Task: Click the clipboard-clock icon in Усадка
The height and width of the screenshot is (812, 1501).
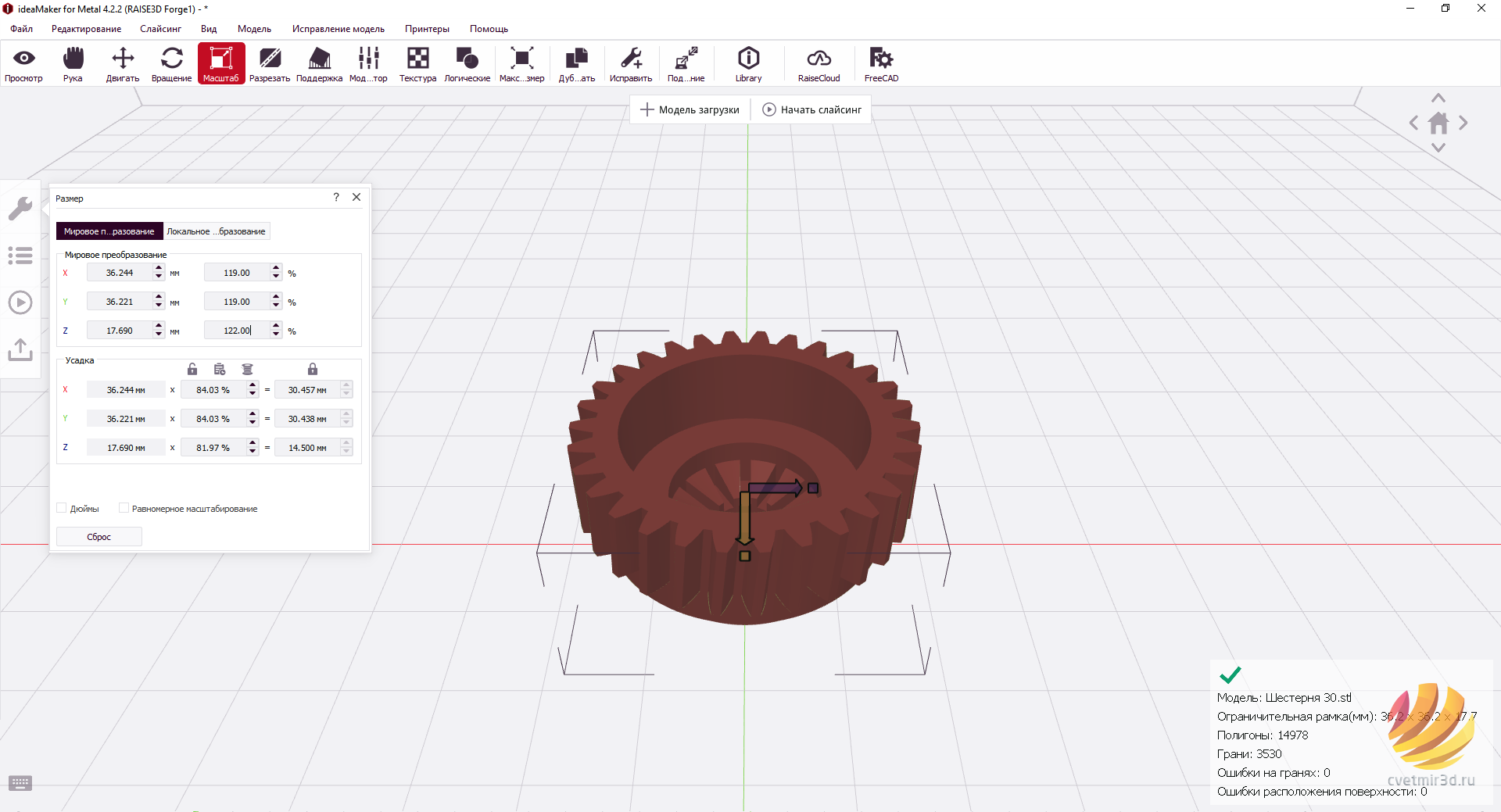Action: (x=220, y=369)
